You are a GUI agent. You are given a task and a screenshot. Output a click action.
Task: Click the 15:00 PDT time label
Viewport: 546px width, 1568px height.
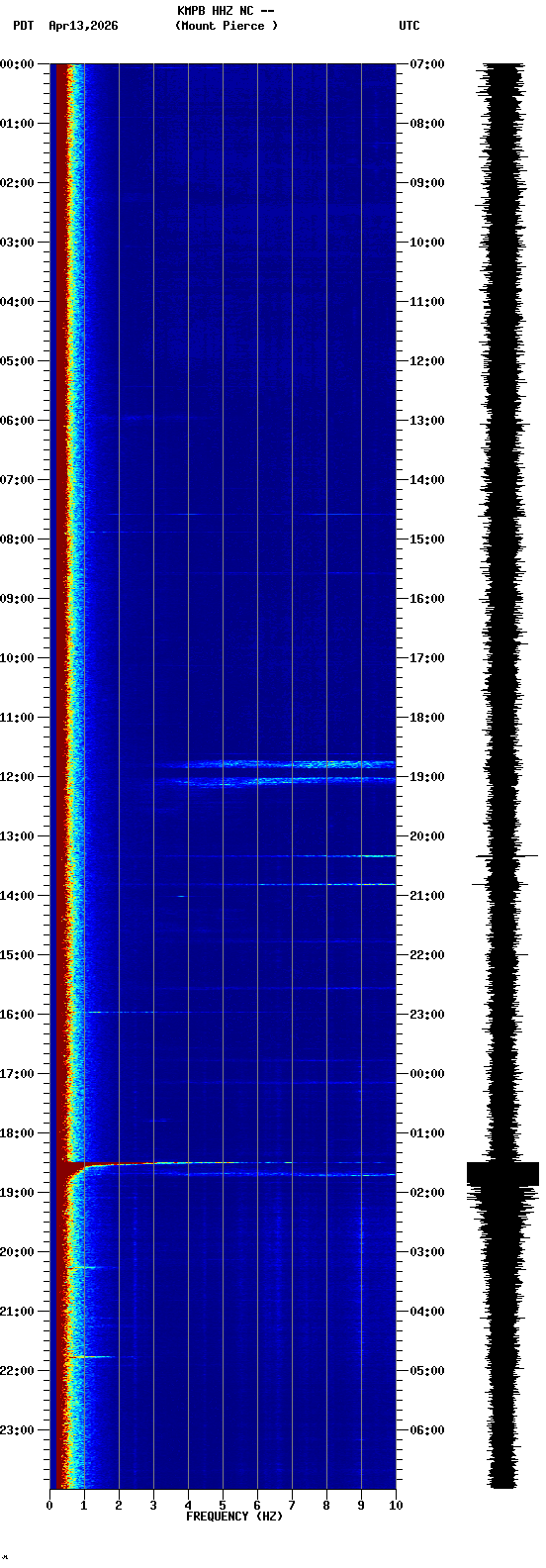click(17, 955)
